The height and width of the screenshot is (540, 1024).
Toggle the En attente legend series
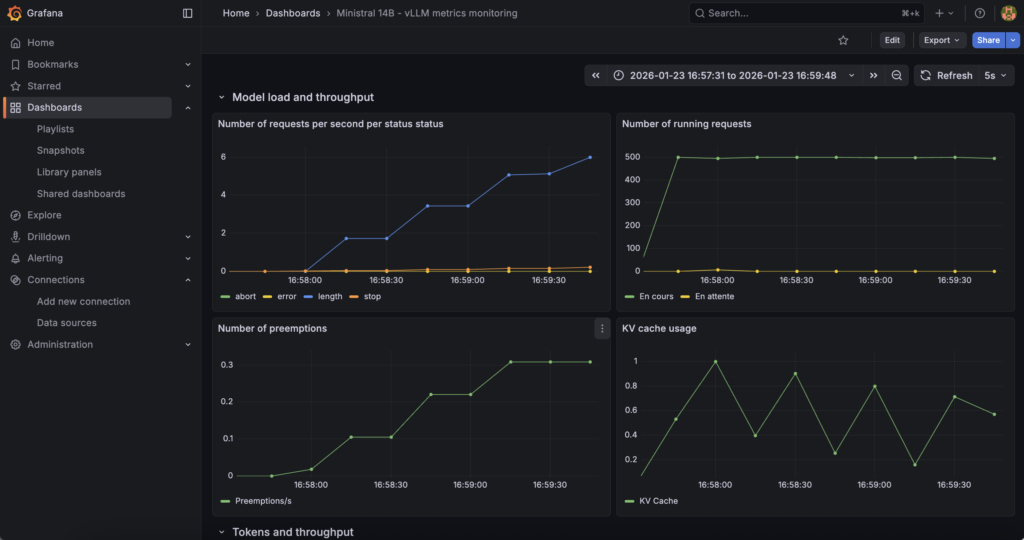[x=714, y=297]
